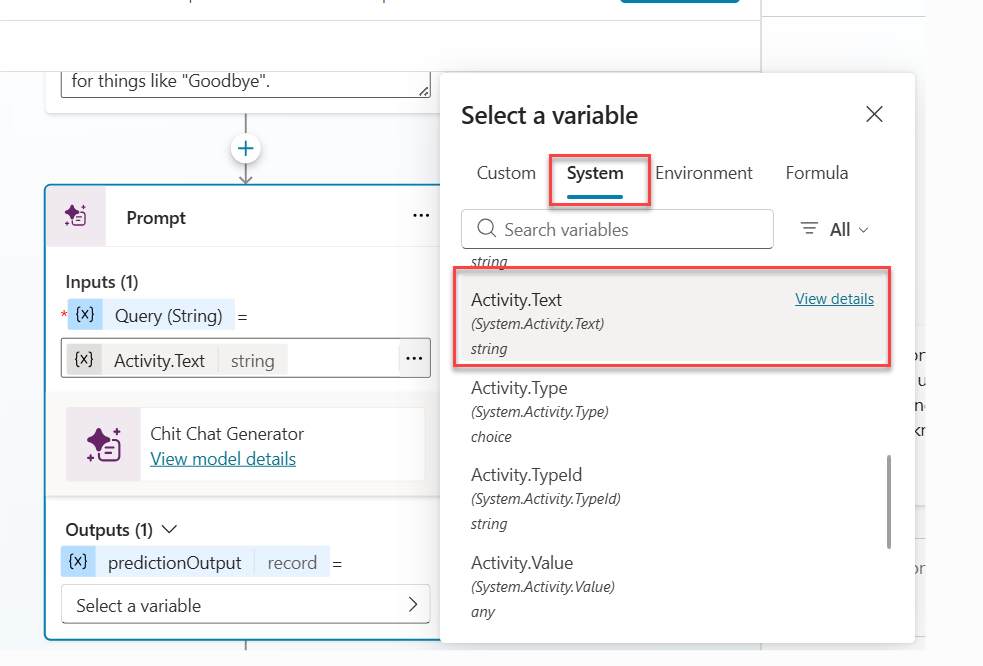
Task: Click View details for Activity.Text
Action: pyautogui.click(x=834, y=299)
